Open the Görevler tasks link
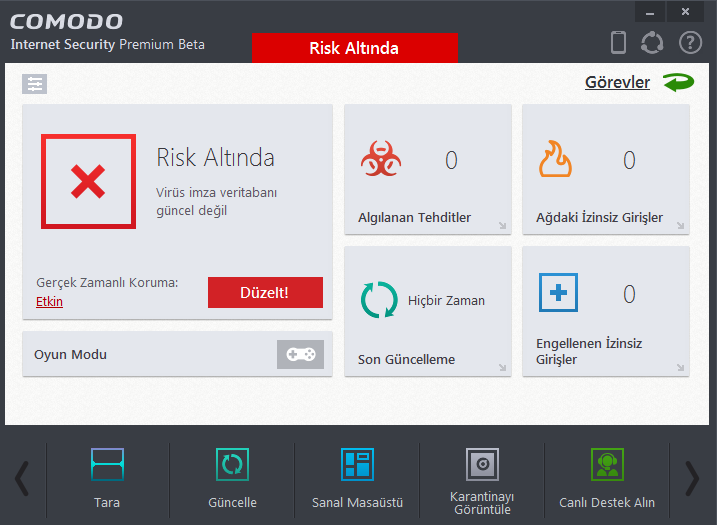This screenshot has height=525, width=717. (x=617, y=82)
